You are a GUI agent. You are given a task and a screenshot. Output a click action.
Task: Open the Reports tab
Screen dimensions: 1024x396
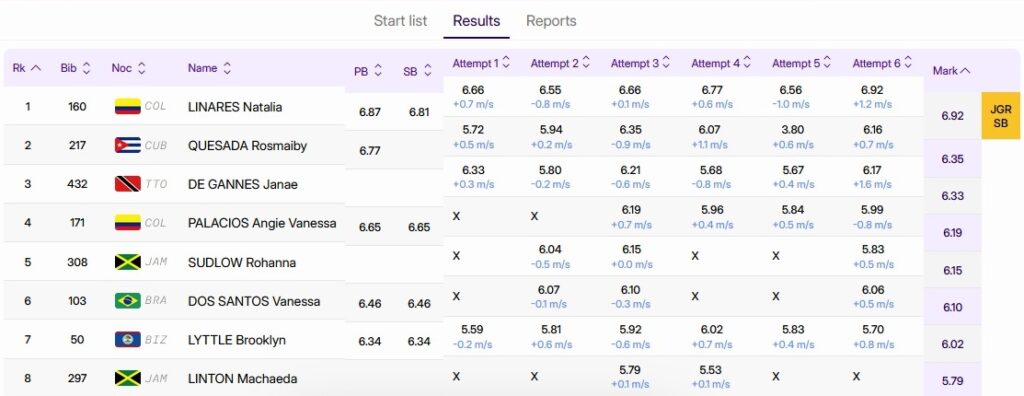tap(551, 21)
